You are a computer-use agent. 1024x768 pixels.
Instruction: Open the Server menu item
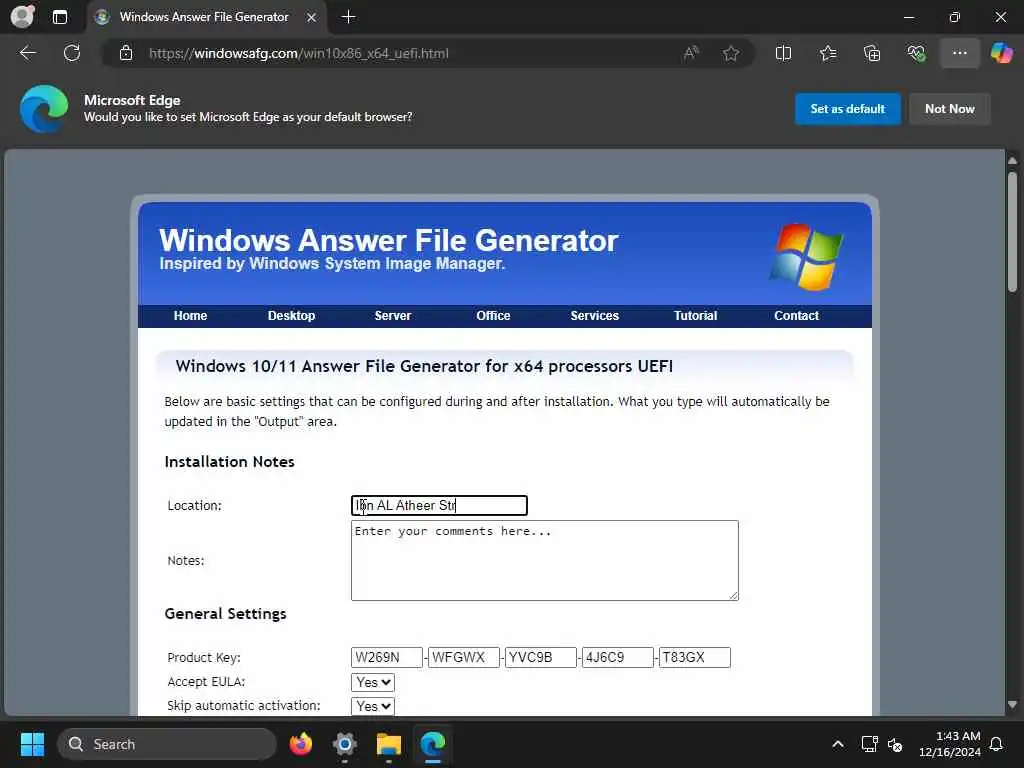(x=392, y=315)
